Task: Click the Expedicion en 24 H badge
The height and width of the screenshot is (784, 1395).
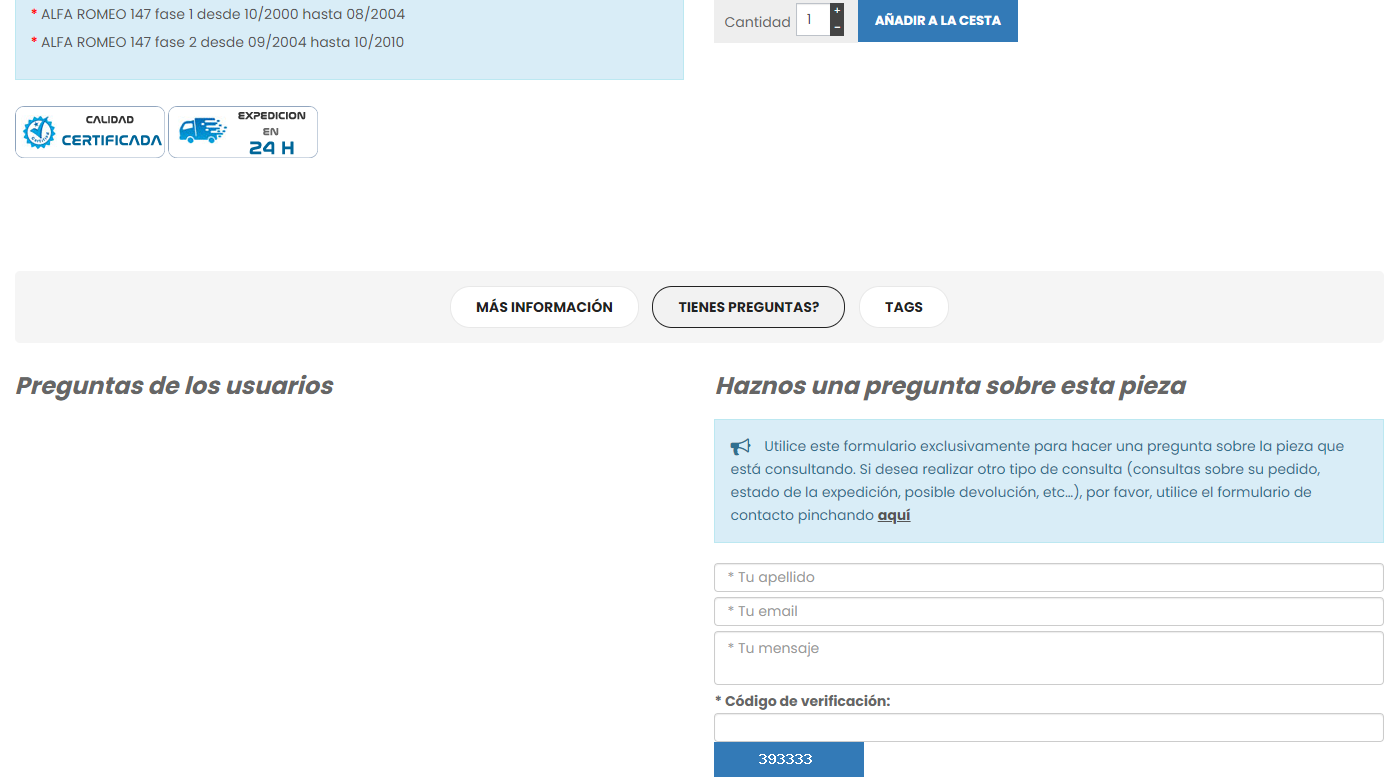Action: [x=243, y=132]
